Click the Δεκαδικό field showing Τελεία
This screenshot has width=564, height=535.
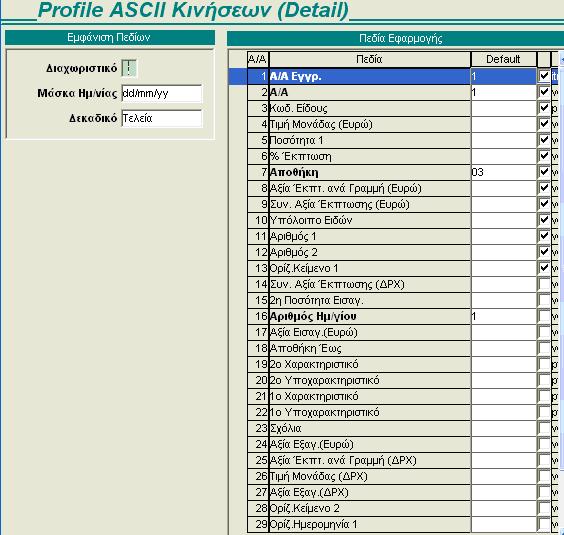[x=162, y=118]
